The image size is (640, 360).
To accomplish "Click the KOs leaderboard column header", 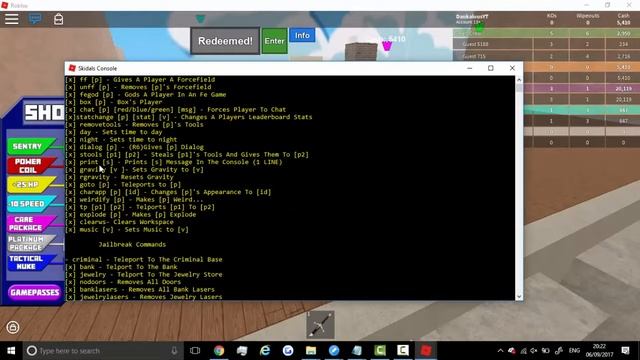I will point(551,16).
